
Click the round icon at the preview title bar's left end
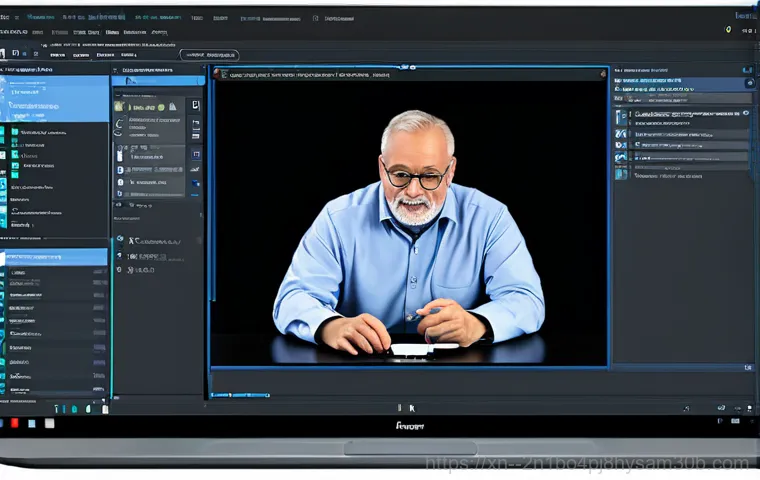click(x=218, y=75)
